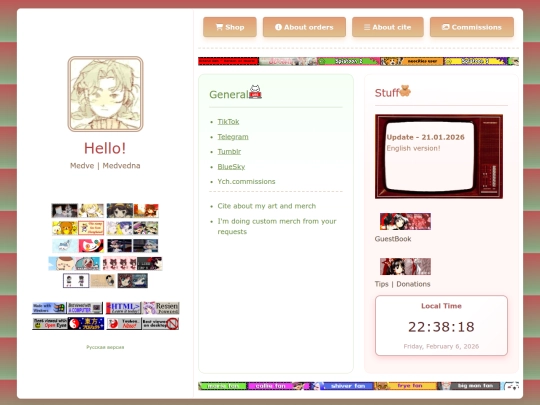Click the Resien Powered badge
This screenshot has height=405, width=540.
[161, 308]
